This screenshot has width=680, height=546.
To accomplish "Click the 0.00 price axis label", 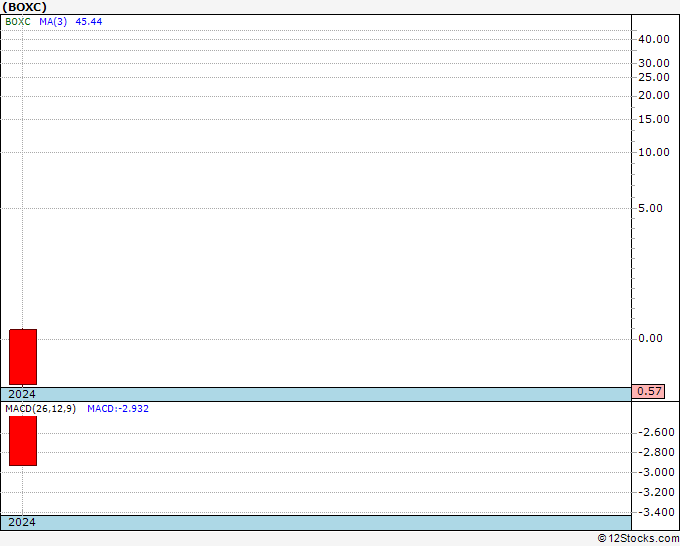I will [x=651, y=338].
